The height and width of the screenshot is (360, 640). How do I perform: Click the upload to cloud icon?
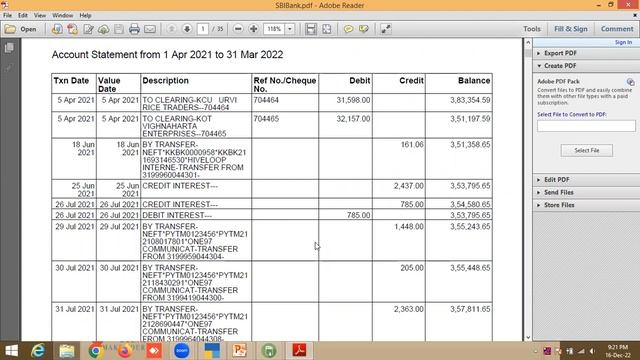pyautogui.click(x=104, y=29)
